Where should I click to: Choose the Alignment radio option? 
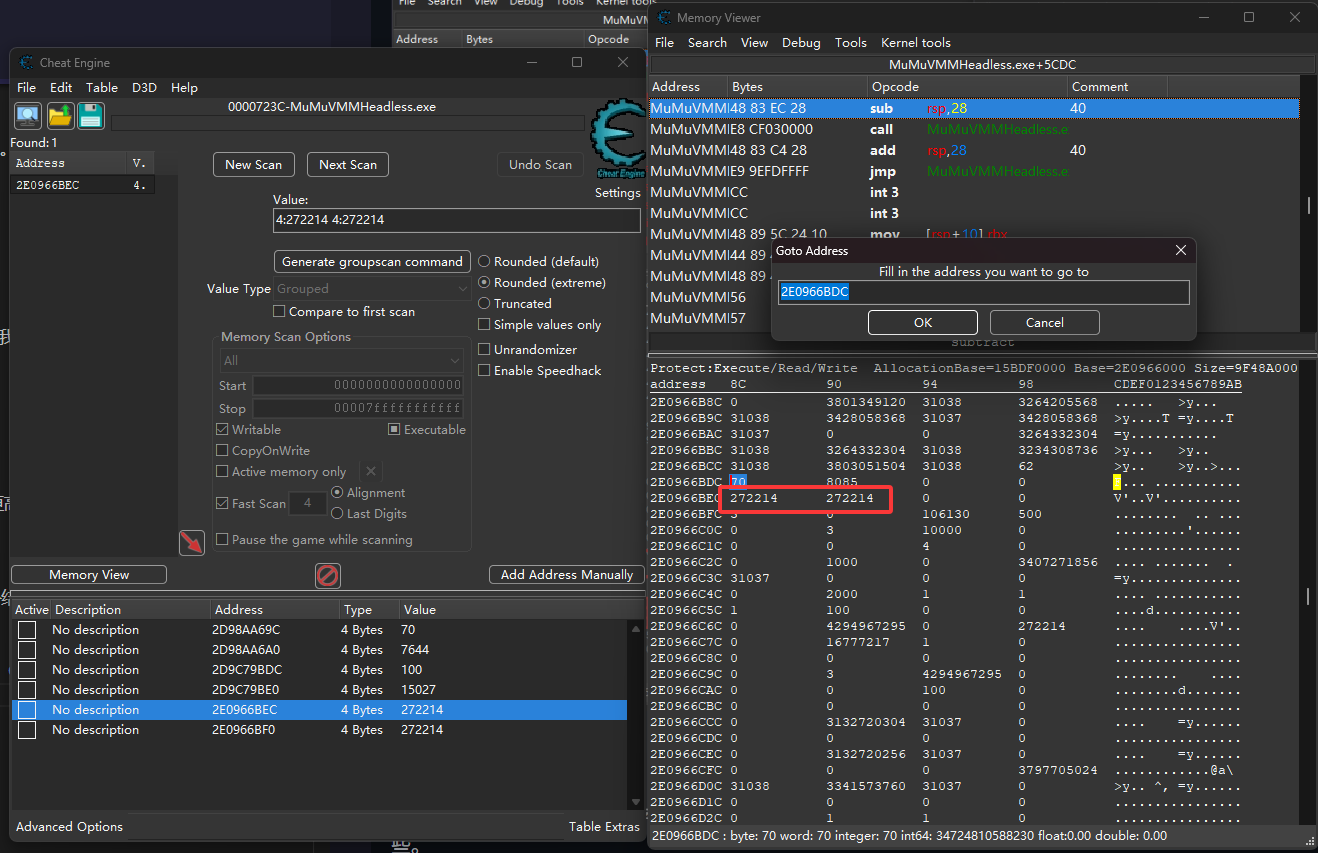click(x=337, y=493)
